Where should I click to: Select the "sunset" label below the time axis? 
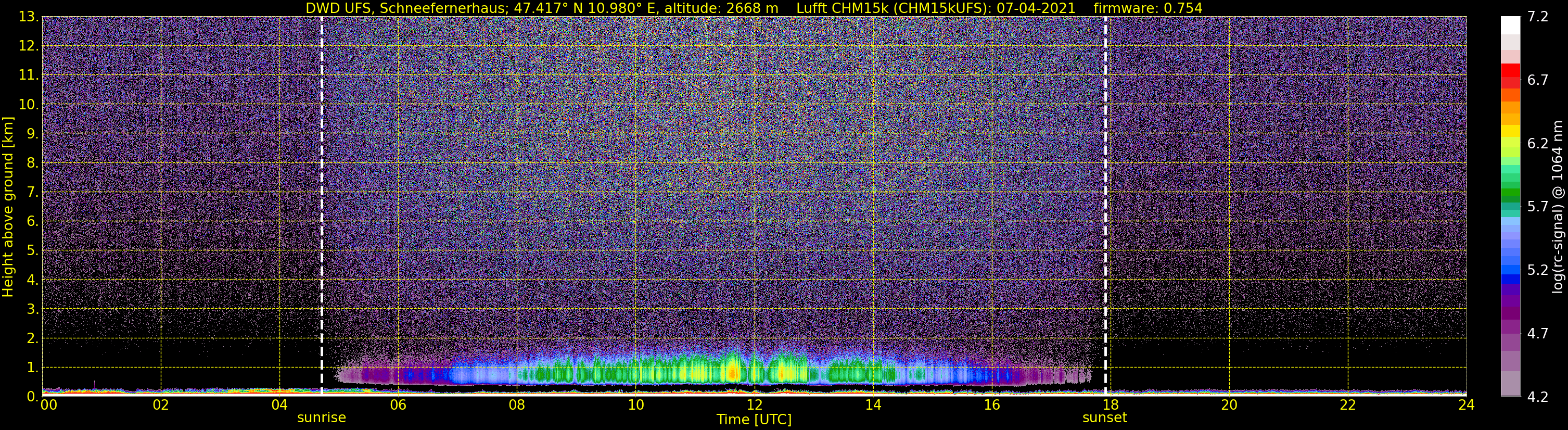tap(1105, 418)
